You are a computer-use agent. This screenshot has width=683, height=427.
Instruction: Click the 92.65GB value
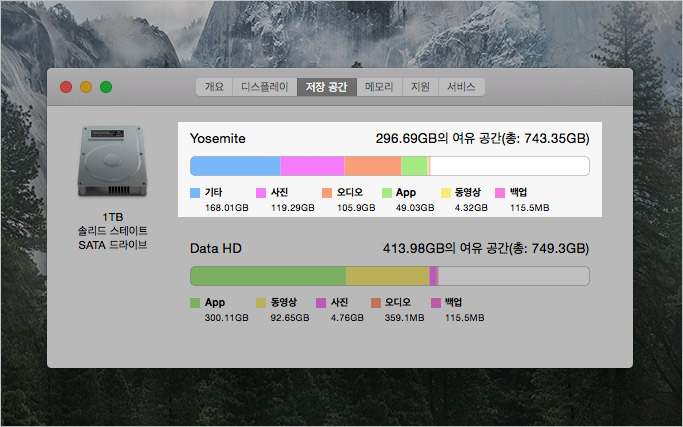[x=290, y=318]
